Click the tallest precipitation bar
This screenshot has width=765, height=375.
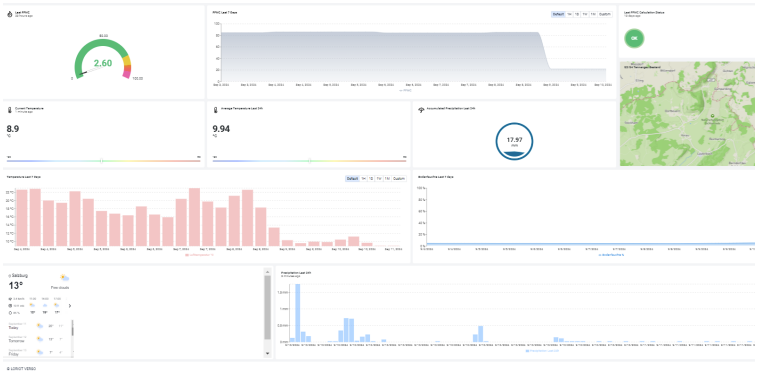click(298, 313)
